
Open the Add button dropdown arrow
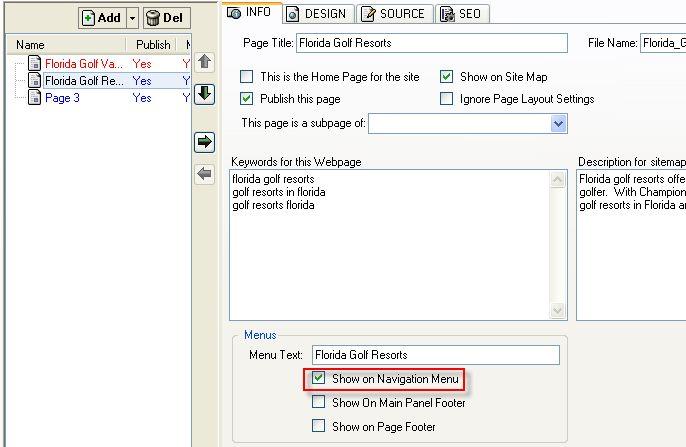[132, 18]
